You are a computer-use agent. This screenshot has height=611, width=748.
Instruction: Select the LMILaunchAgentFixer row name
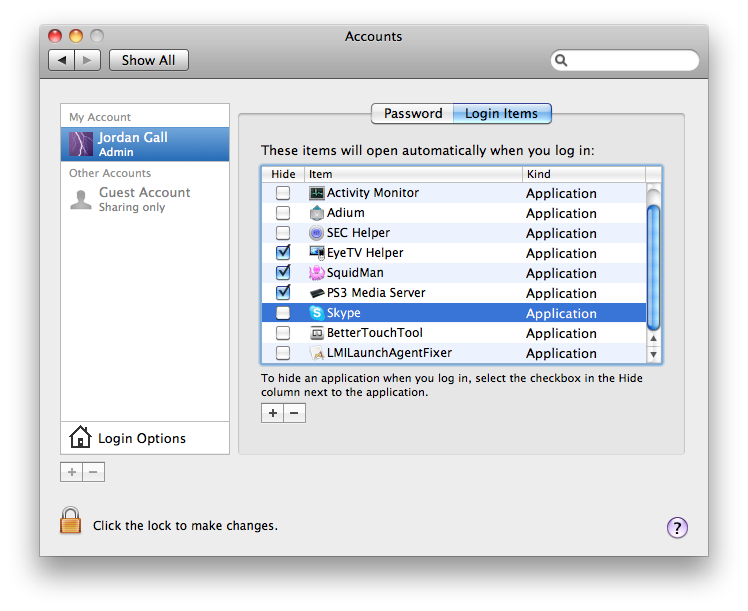(389, 353)
